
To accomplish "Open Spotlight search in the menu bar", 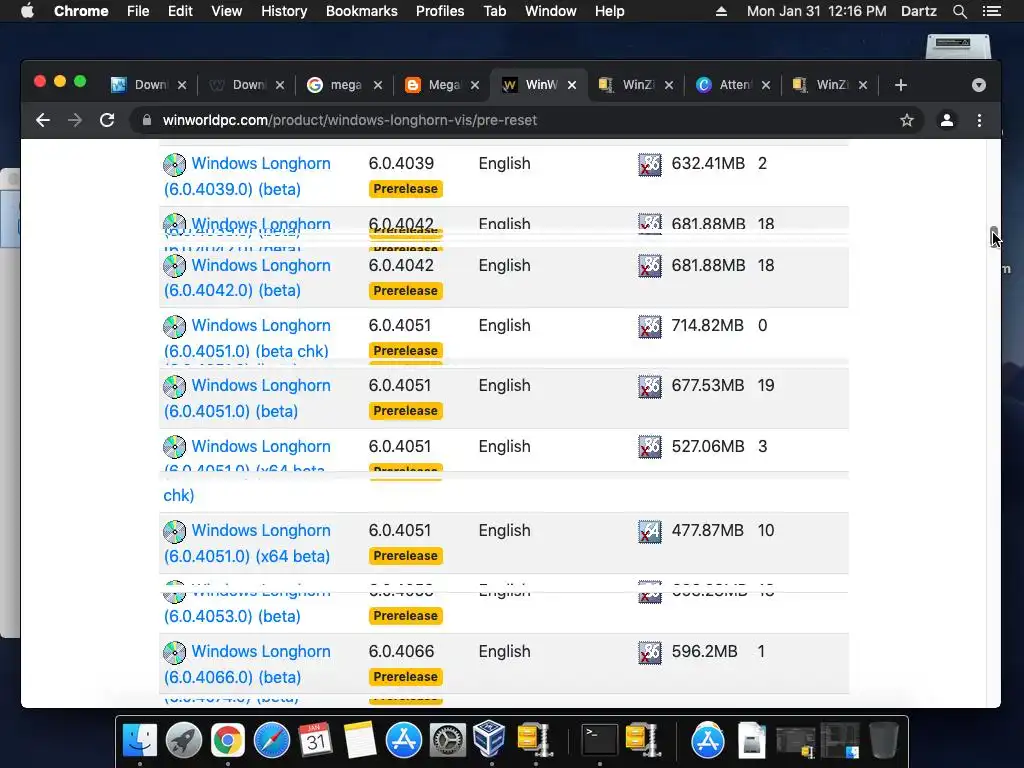I will [x=960, y=11].
